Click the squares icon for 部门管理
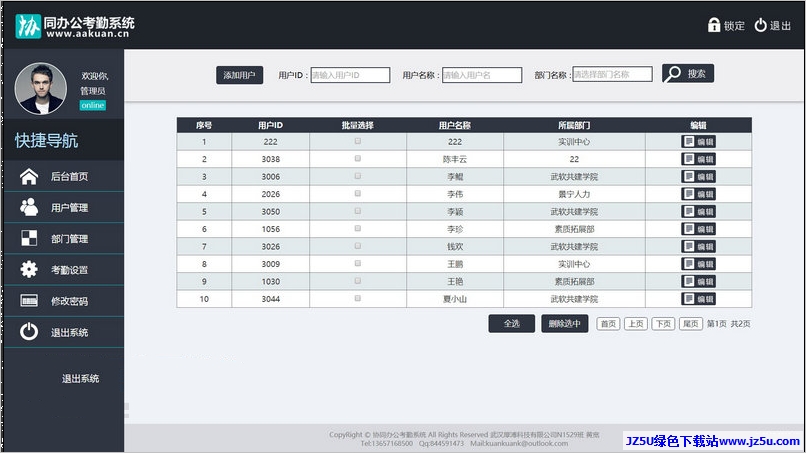The image size is (806, 453). [x=29, y=238]
